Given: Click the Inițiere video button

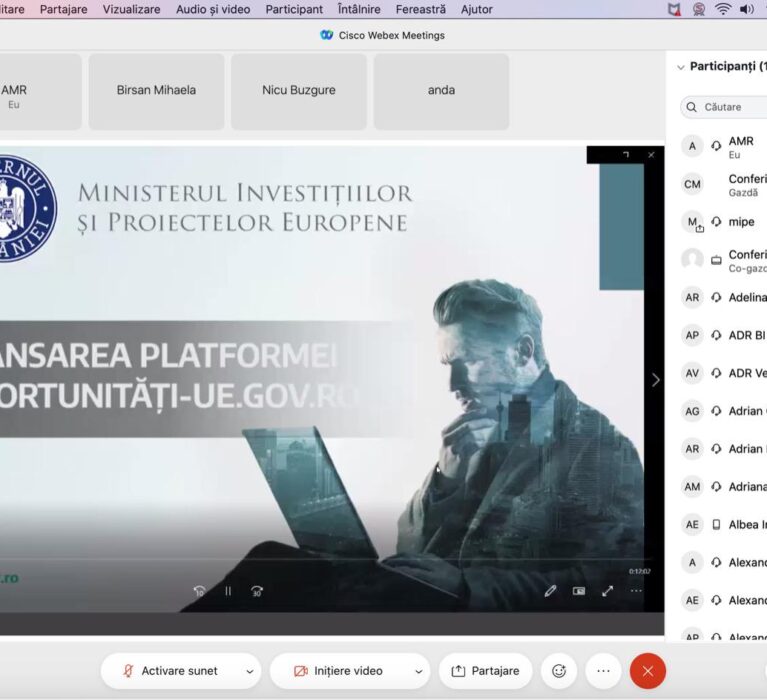Looking at the screenshot, I should [339, 671].
